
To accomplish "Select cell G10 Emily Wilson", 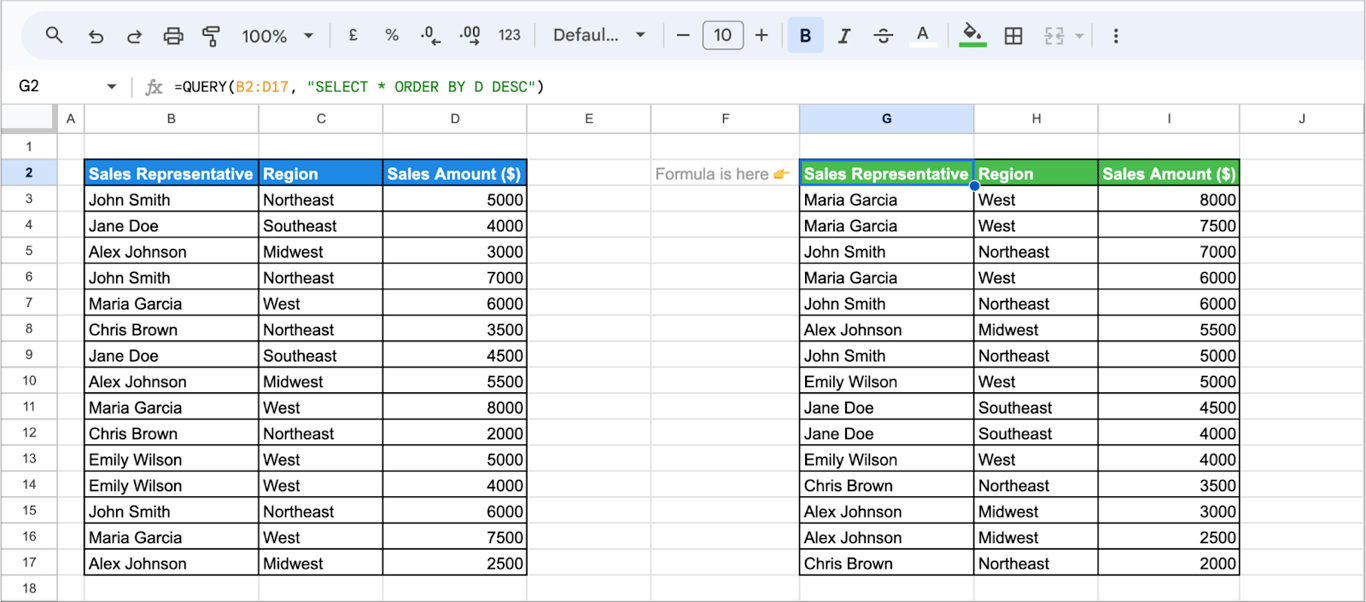I will click(887, 381).
